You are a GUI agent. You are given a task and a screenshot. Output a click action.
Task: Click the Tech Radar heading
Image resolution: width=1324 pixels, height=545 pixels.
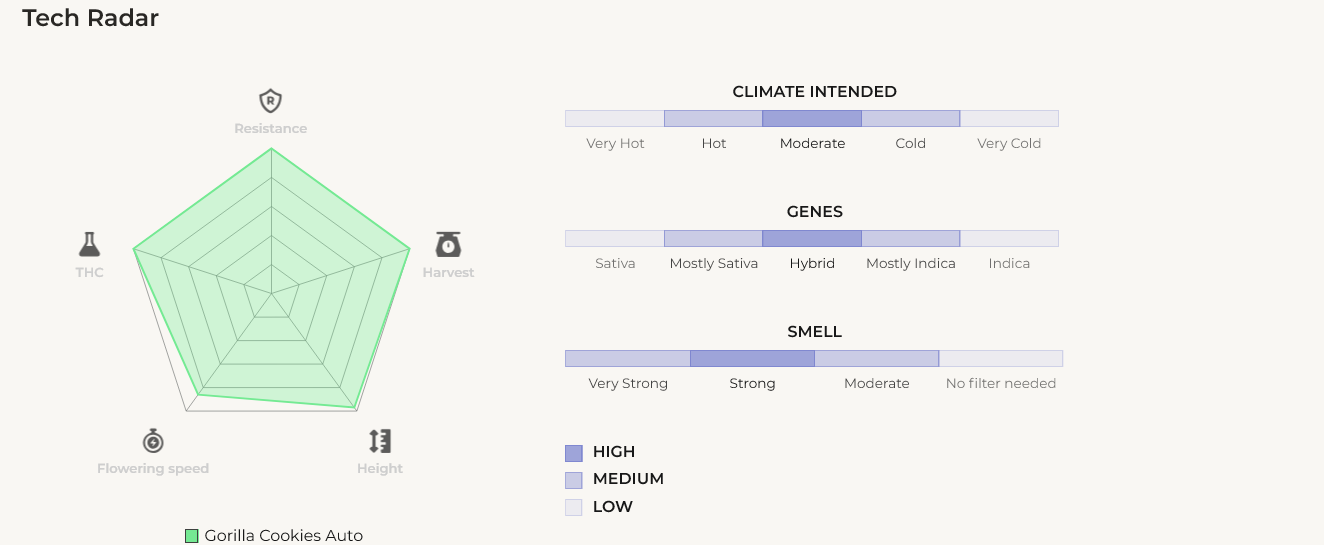[x=91, y=18]
